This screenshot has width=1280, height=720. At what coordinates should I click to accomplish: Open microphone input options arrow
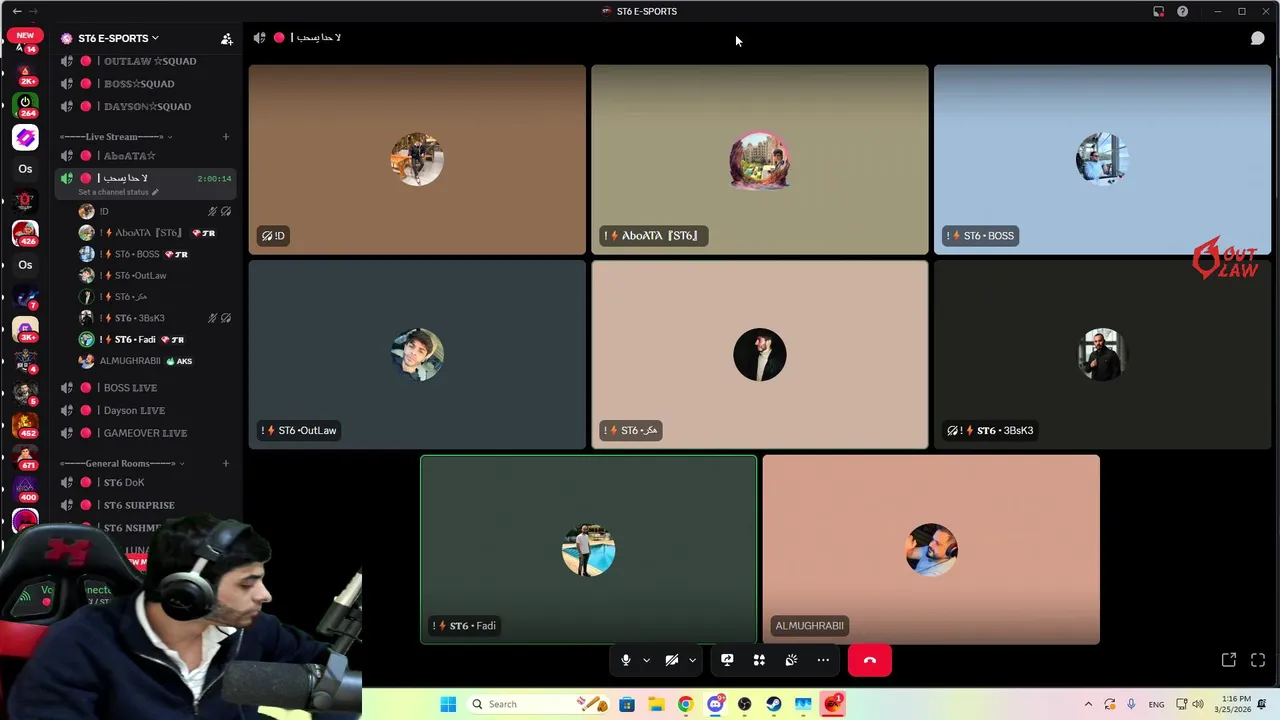click(646, 660)
